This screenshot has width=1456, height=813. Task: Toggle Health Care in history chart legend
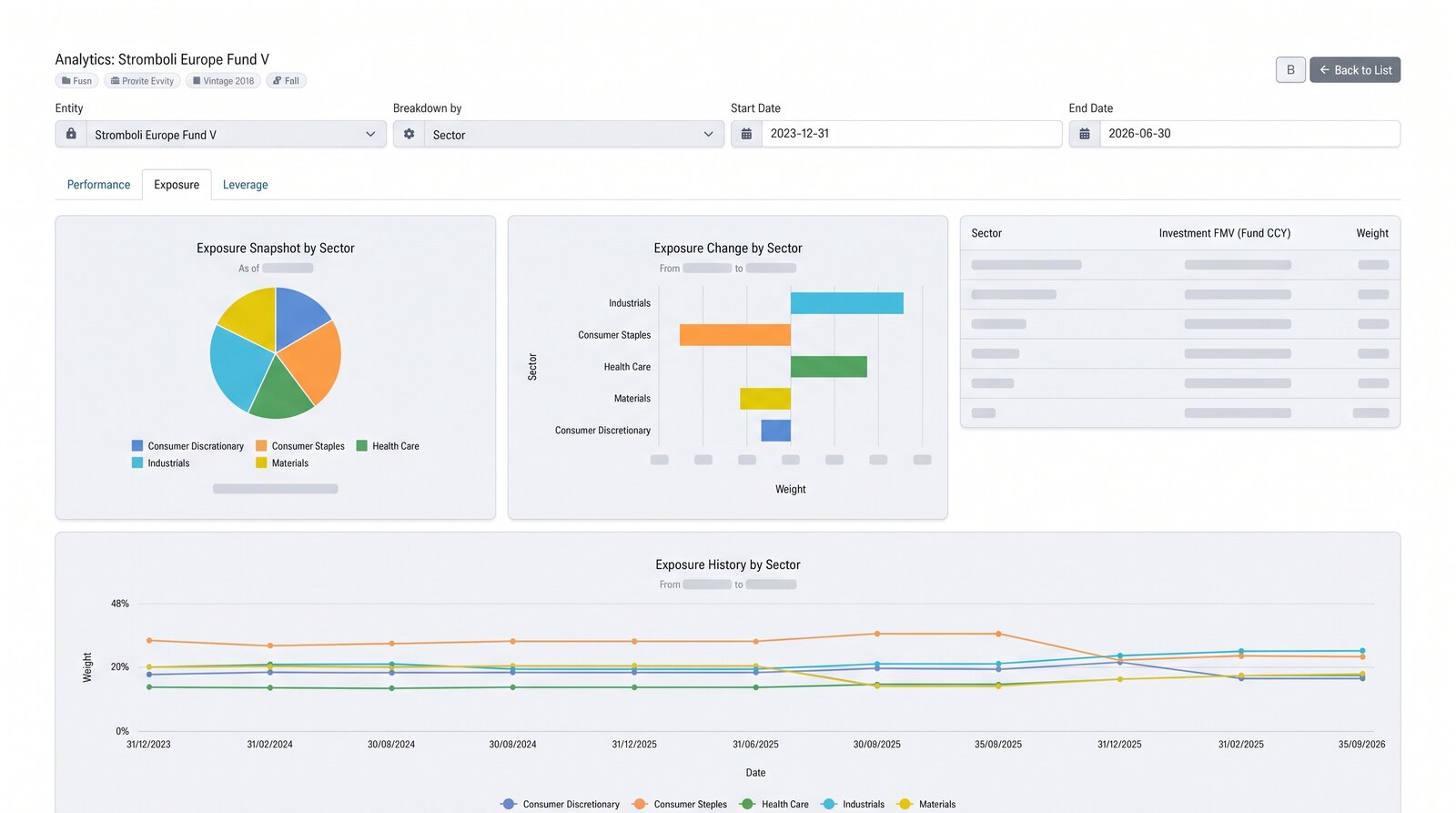tap(774, 804)
